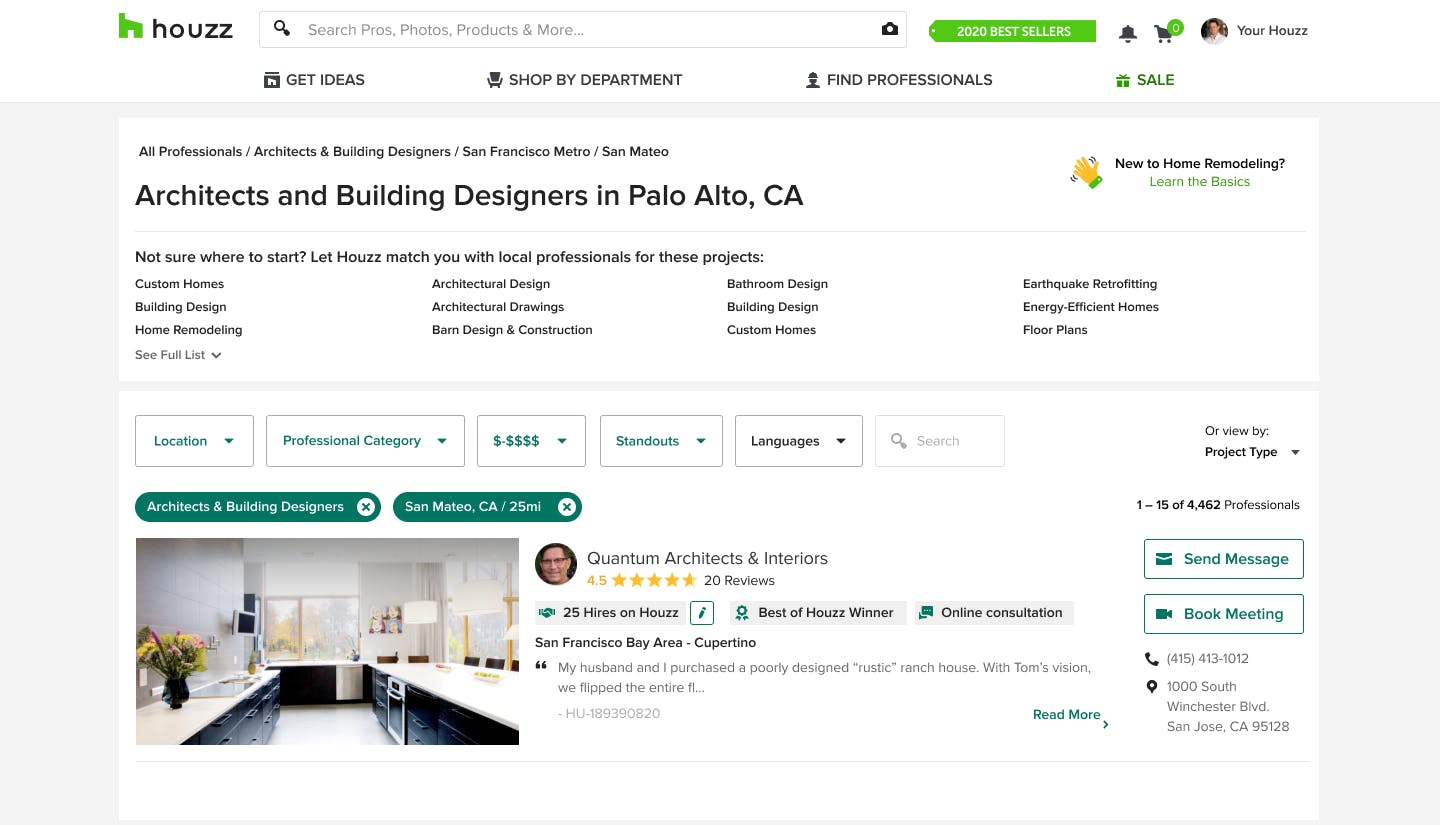This screenshot has height=825, width=1440.
Task: Remove the San Mateo, CA / 25mi filter
Action: click(x=567, y=507)
